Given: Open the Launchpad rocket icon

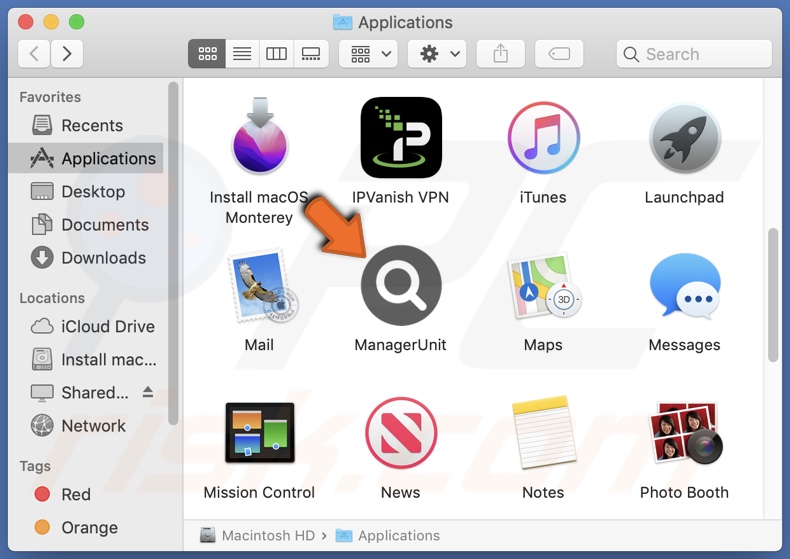Looking at the screenshot, I should point(685,138).
